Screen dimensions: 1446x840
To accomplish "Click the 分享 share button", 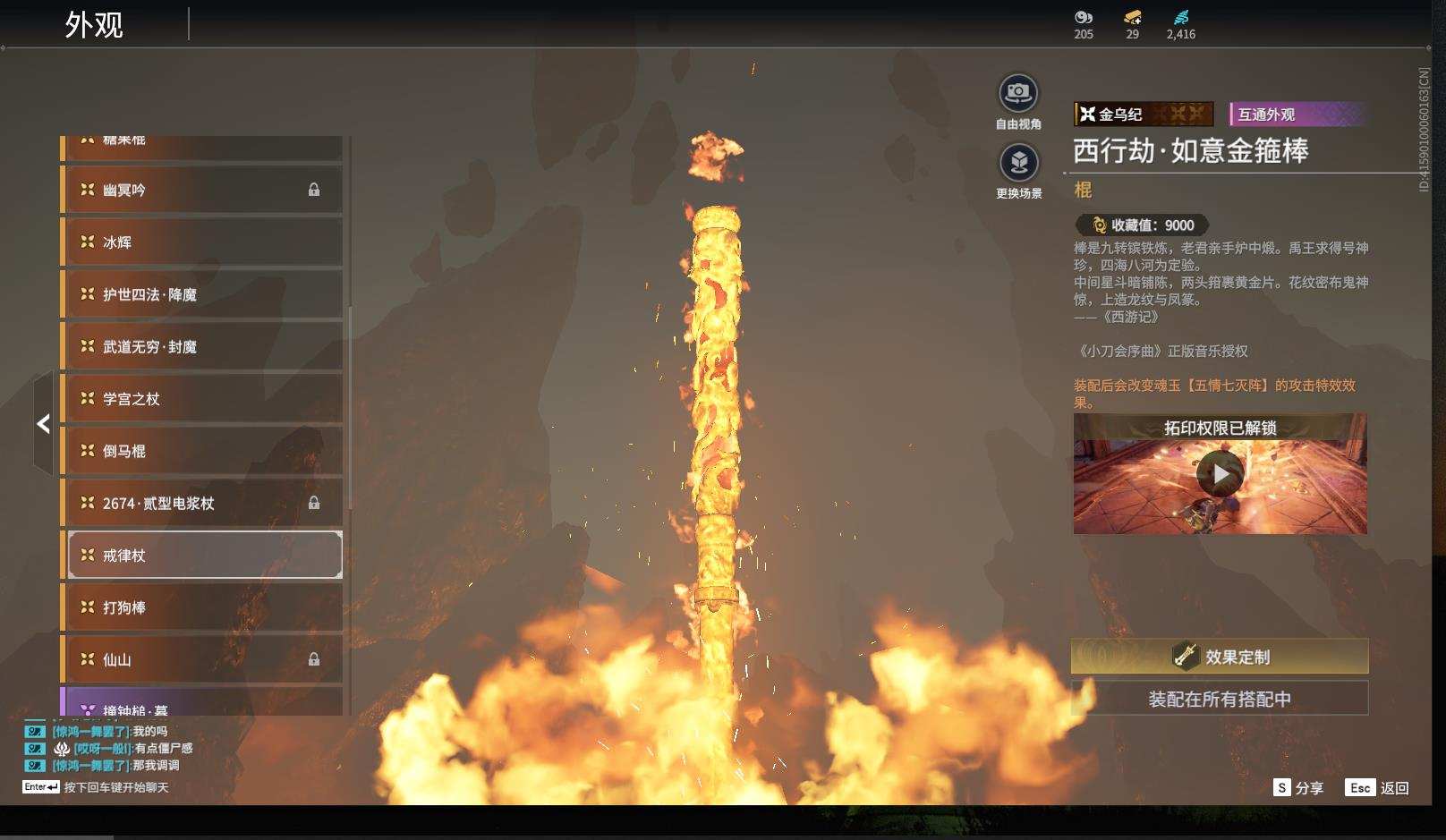I will click(1298, 787).
